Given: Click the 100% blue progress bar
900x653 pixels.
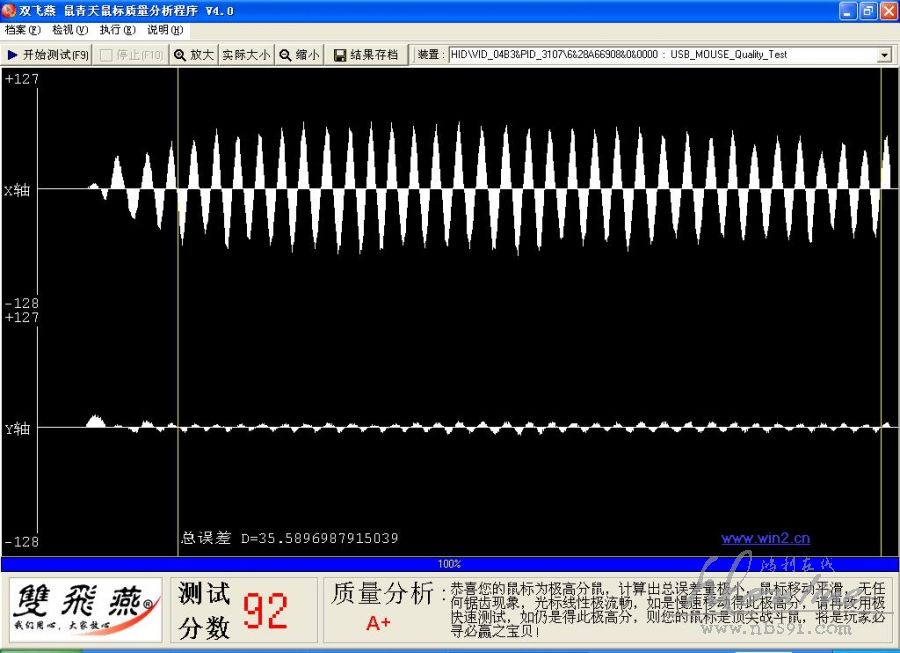Looking at the screenshot, I should pyautogui.click(x=450, y=564).
